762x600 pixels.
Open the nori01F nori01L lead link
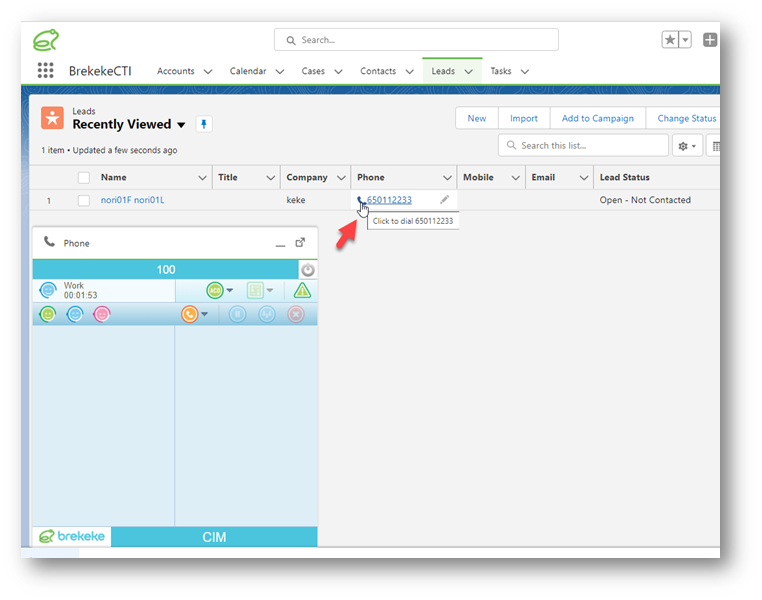click(133, 200)
